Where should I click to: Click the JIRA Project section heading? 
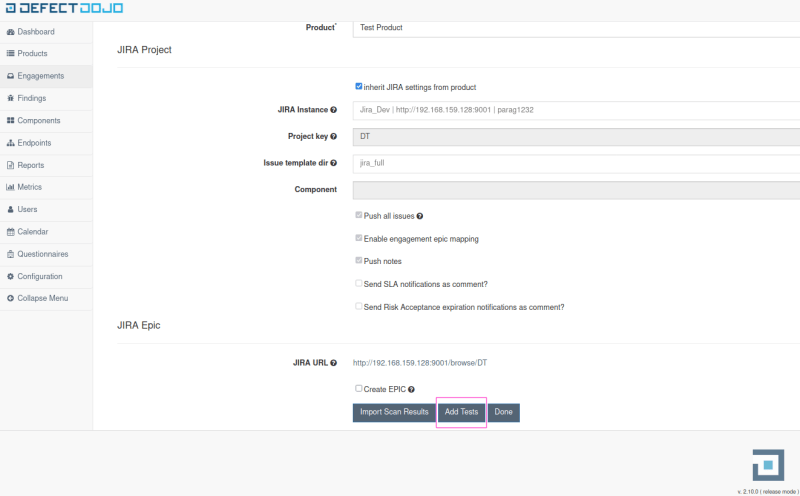[x=144, y=49]
